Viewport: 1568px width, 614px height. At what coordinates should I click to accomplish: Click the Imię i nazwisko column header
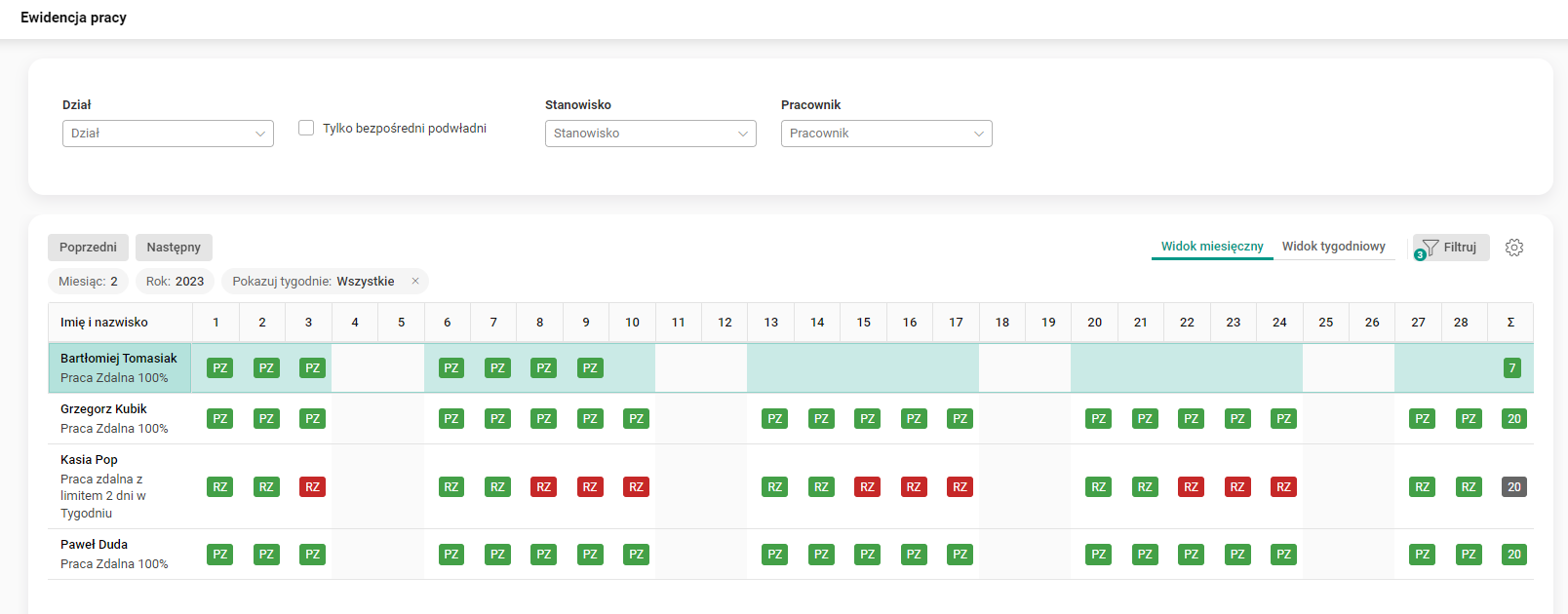[104, 323]
